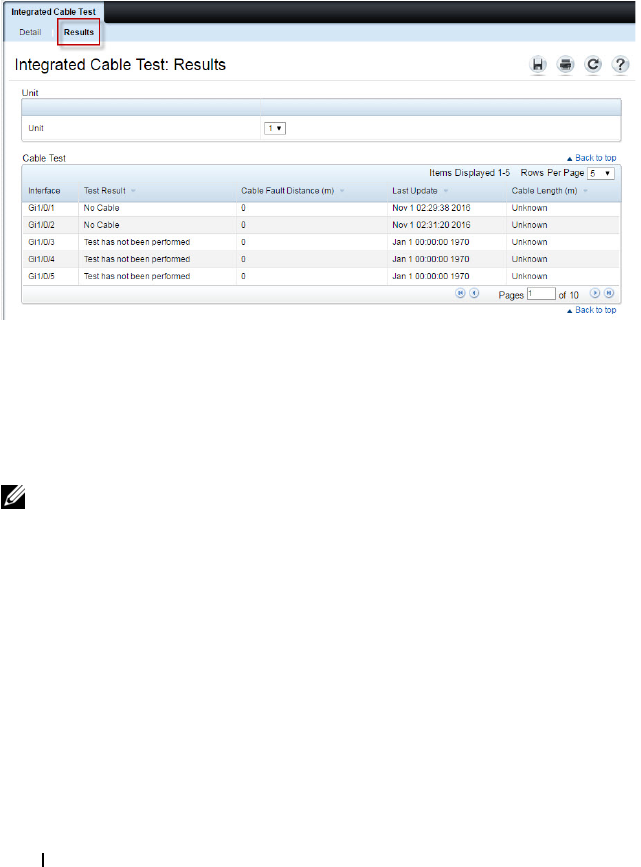The width and height of the screenshot is (641, 867).
Task: Click No Cable result for Gi1/0/2
Action: tap(101, 225)
